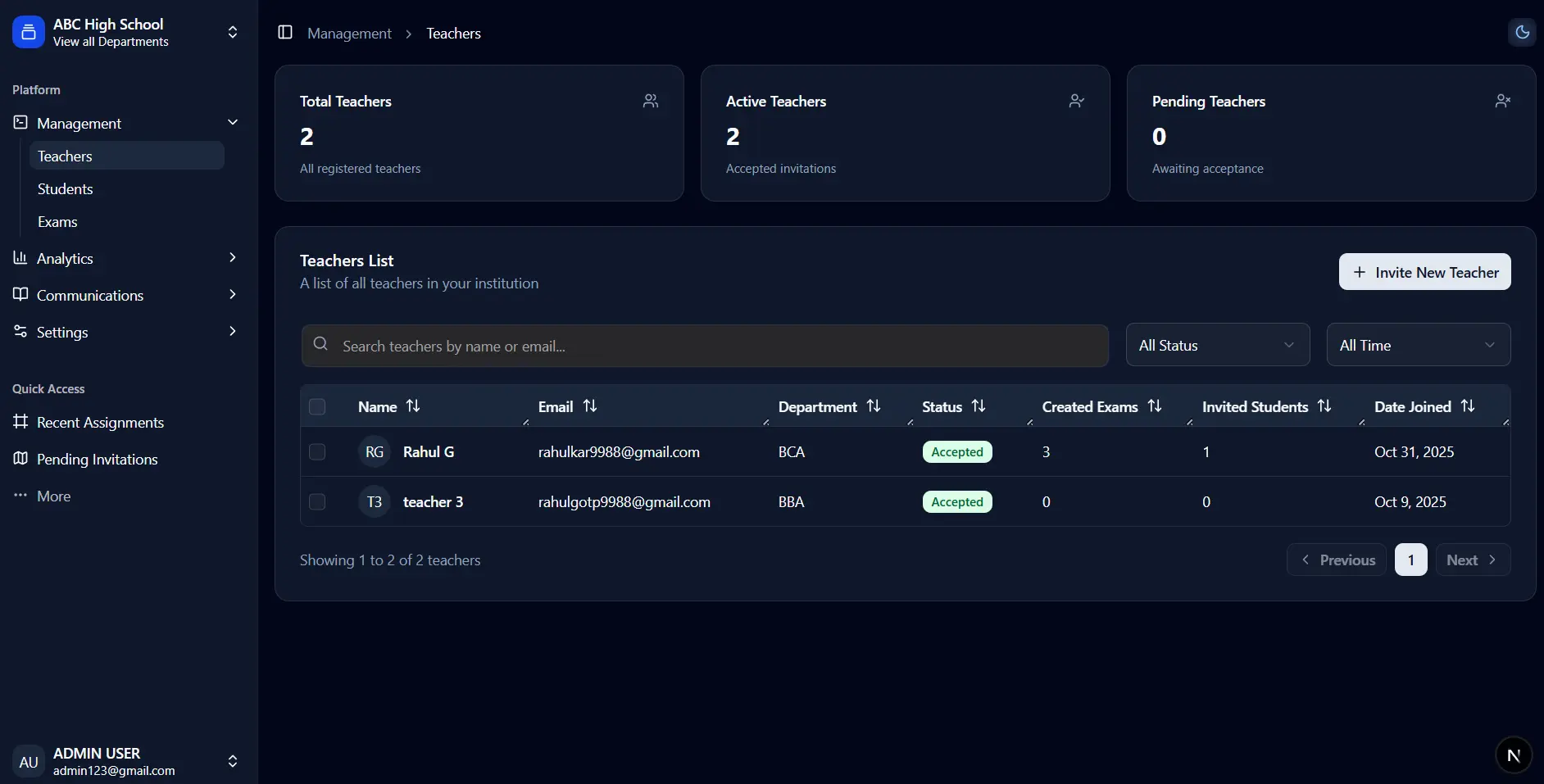Click the Pending Invitations briefcase icon
The height and width of the screenshot is (784, 1544).
(20, 460)
